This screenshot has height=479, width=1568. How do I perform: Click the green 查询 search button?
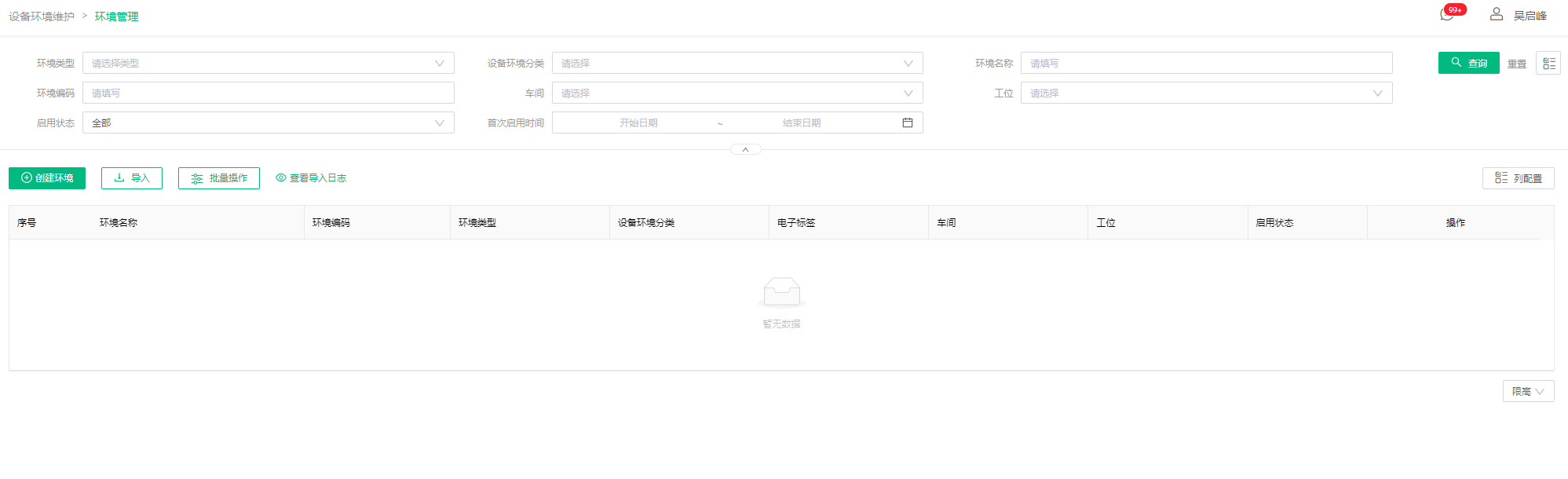(x=1468, y=63)
